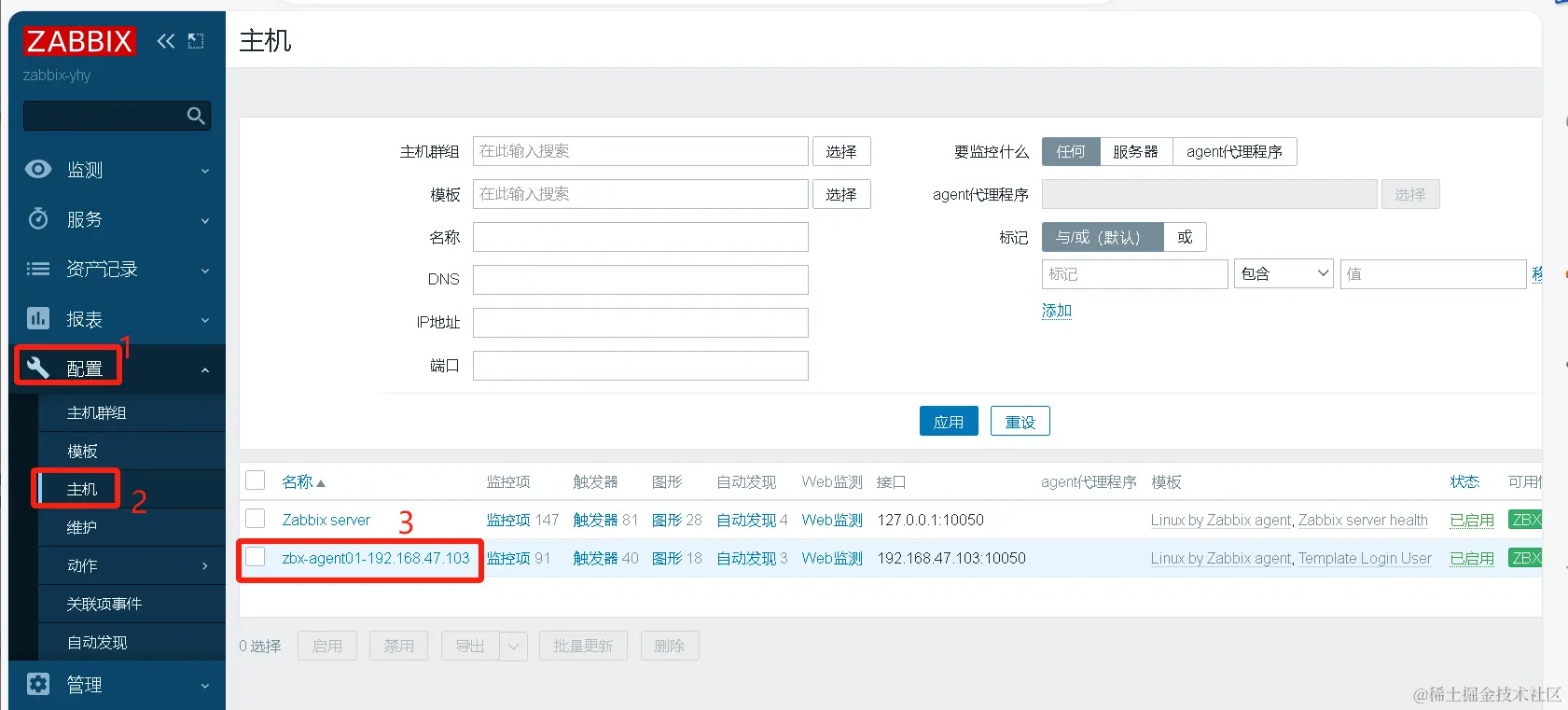Open 自动发现 3 for zbx-agent01
This screenshot has height=710, width=1568.
pos(746,558)
